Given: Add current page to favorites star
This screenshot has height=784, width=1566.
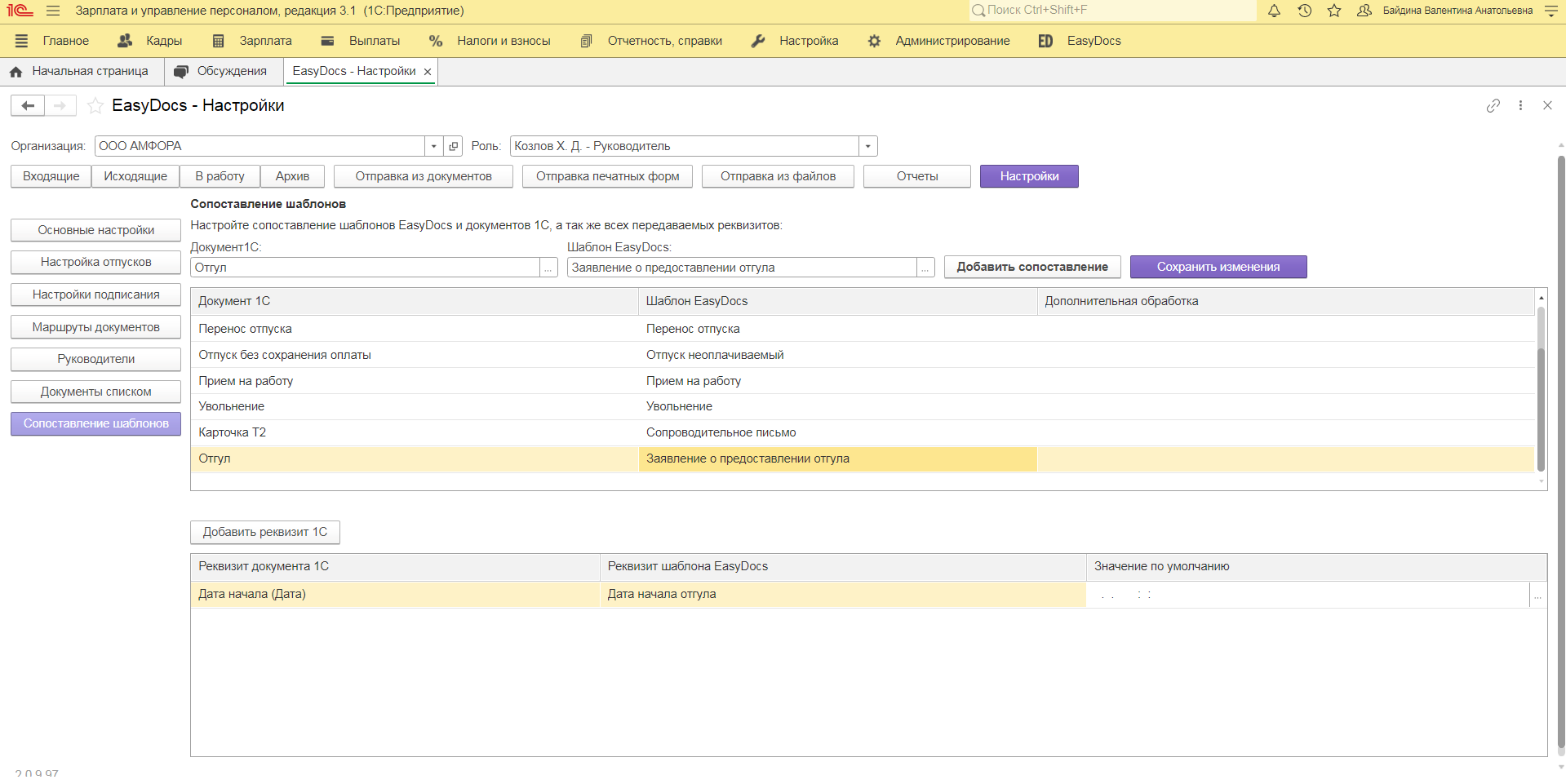Looking at the screenshot, I should [x=95, y=105].
